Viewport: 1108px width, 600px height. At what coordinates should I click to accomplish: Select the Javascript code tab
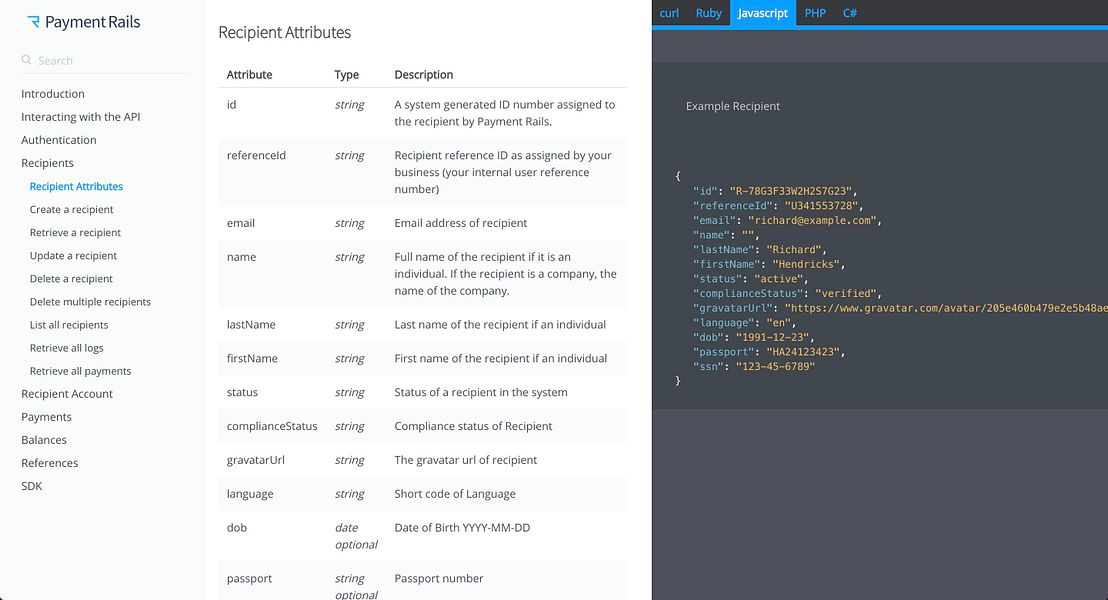762,13
